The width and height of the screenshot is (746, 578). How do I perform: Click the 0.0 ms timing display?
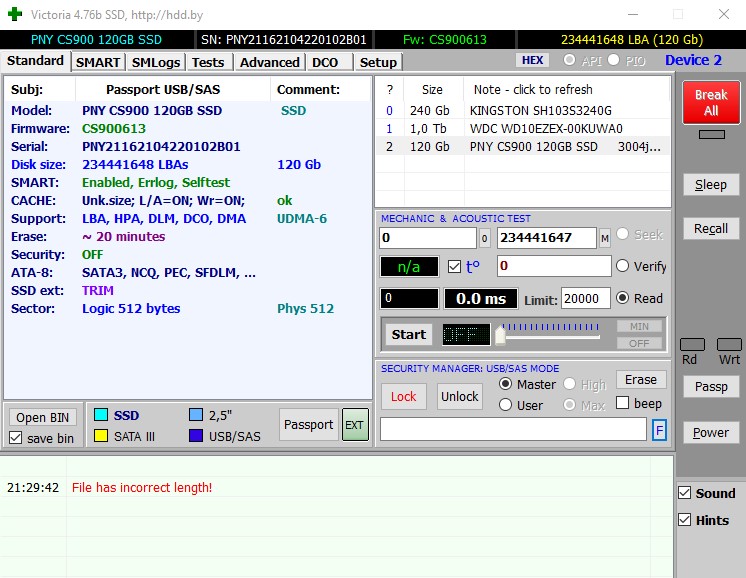481,298
